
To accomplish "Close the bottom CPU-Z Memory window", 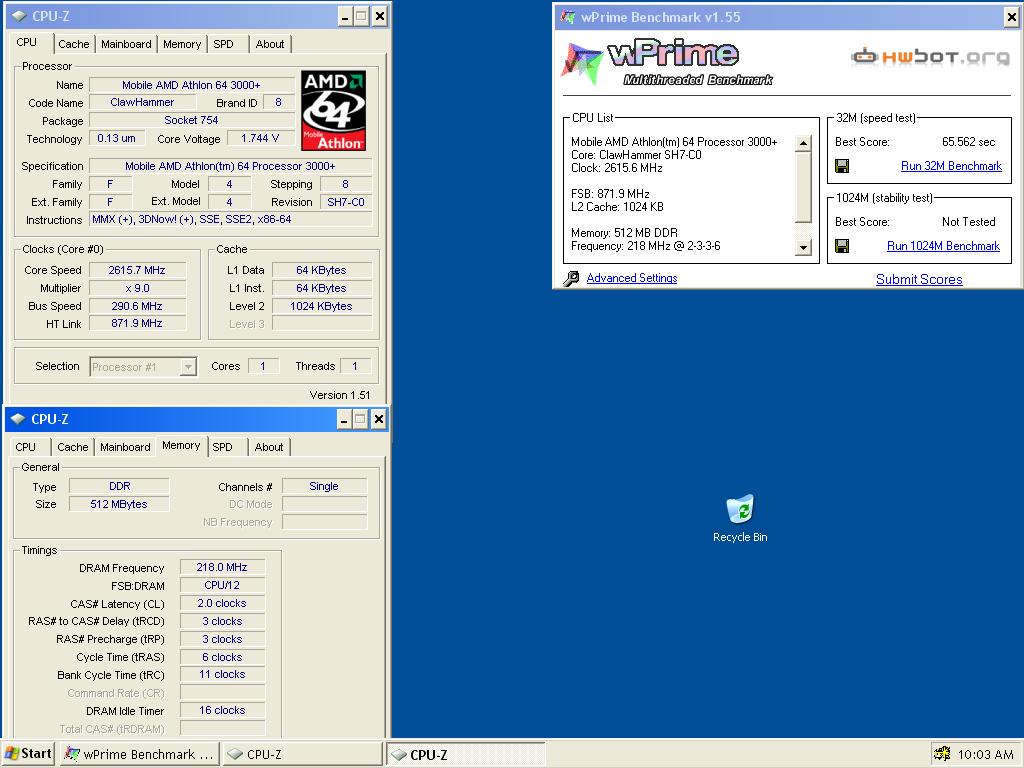I will [x=378, y=419].
